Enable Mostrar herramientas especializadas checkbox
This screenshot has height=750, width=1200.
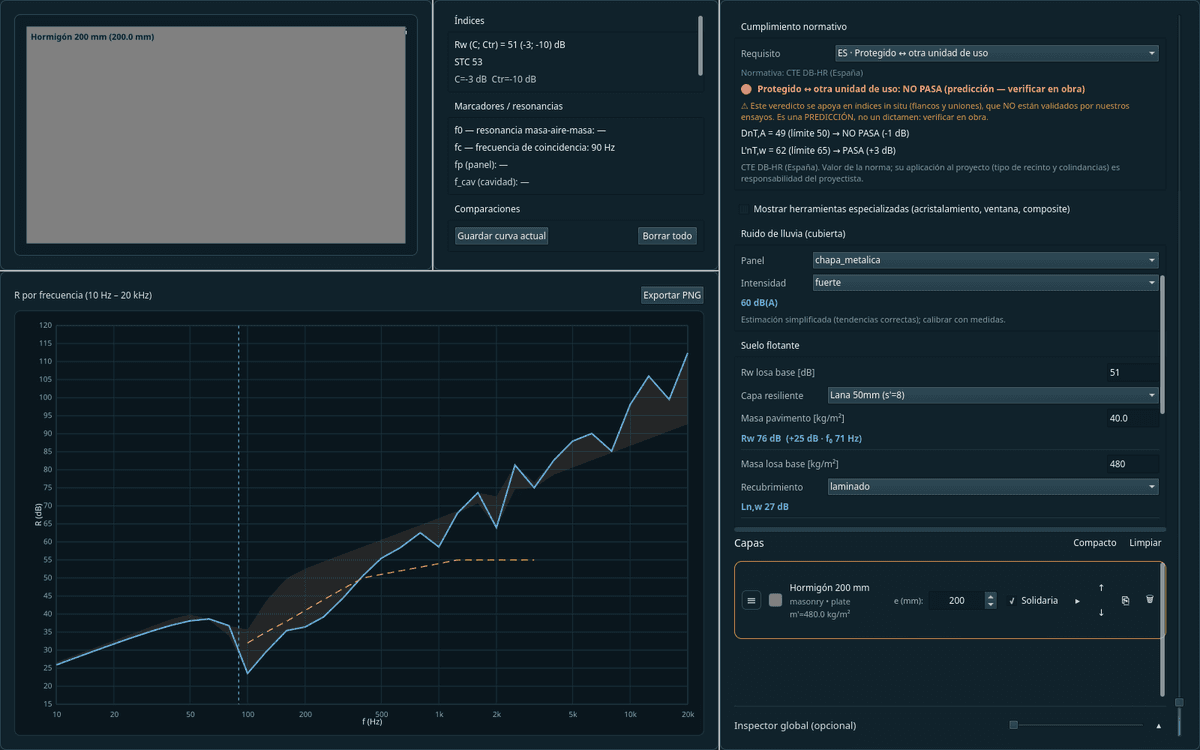tap(744, 209)
